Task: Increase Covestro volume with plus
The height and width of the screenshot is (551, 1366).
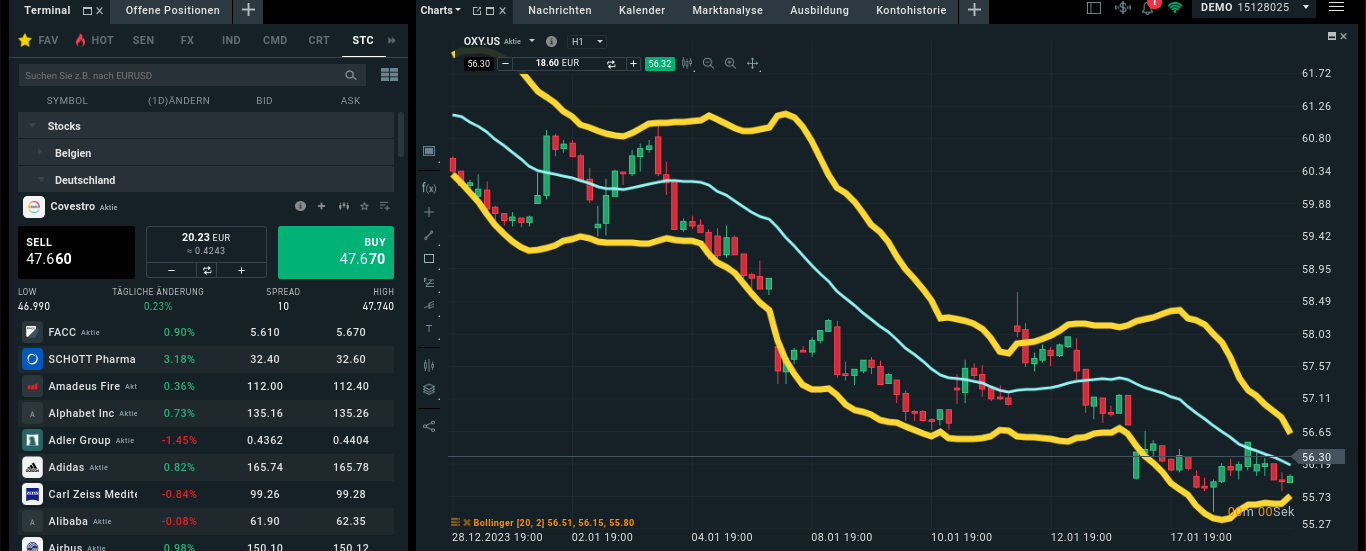Action: point(241,270)
